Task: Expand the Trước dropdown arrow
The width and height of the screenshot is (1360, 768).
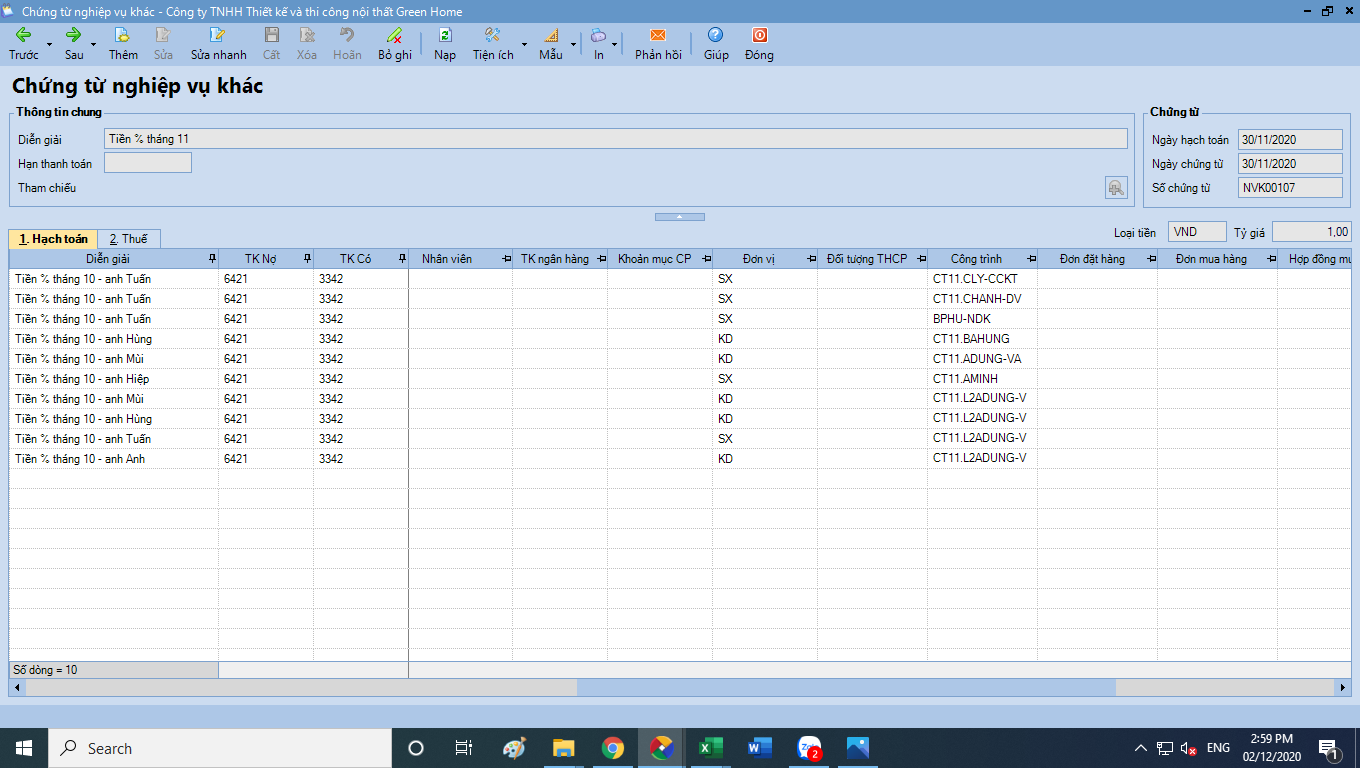Action: coord(49,44)
